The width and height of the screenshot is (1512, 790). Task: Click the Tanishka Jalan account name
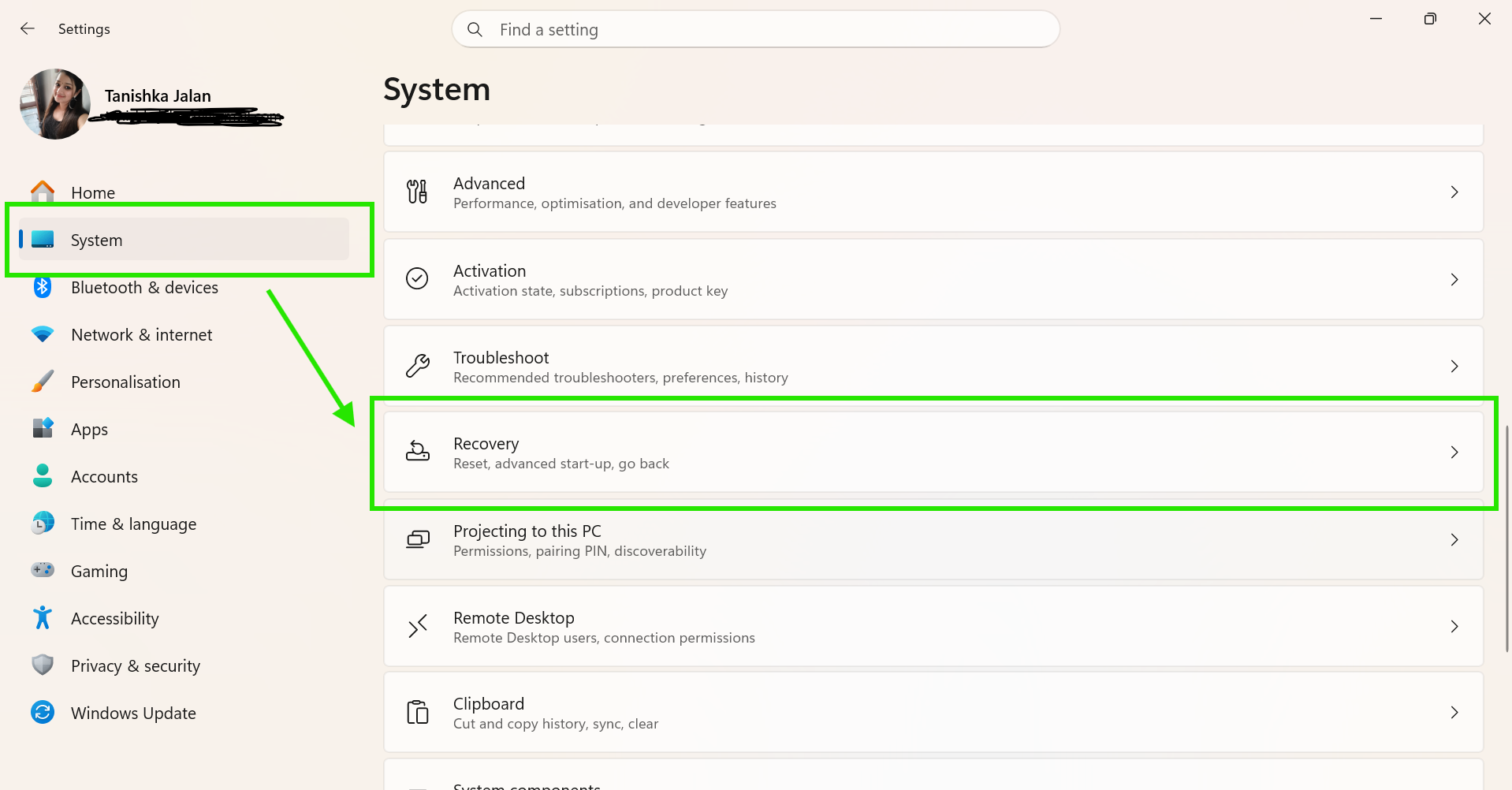pyautogui.click(x=158, y=95)
